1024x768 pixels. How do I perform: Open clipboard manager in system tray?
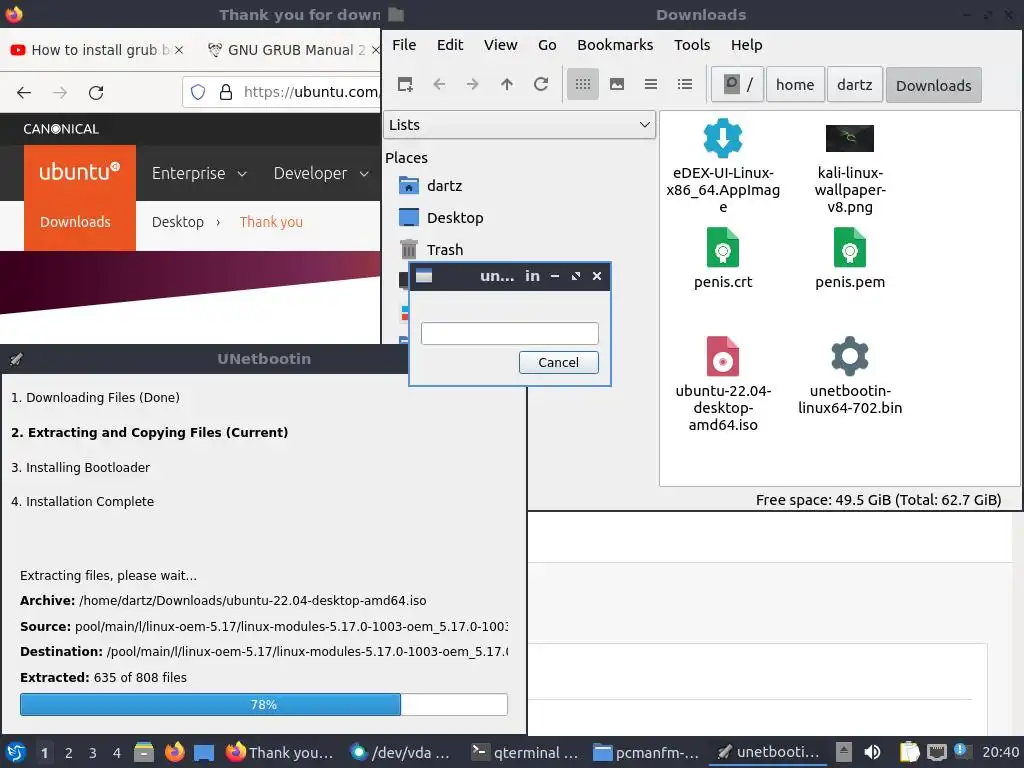pos(909,752)
